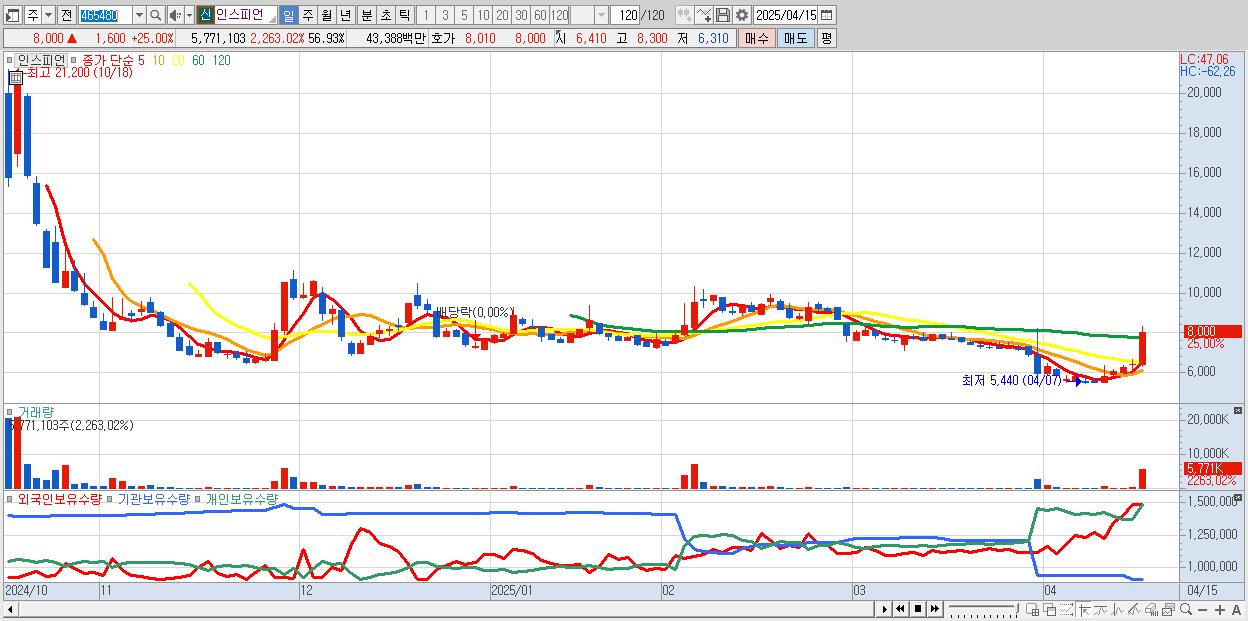Open the 주 mode dropdown arrow
1248x621 pixels.
48,15
